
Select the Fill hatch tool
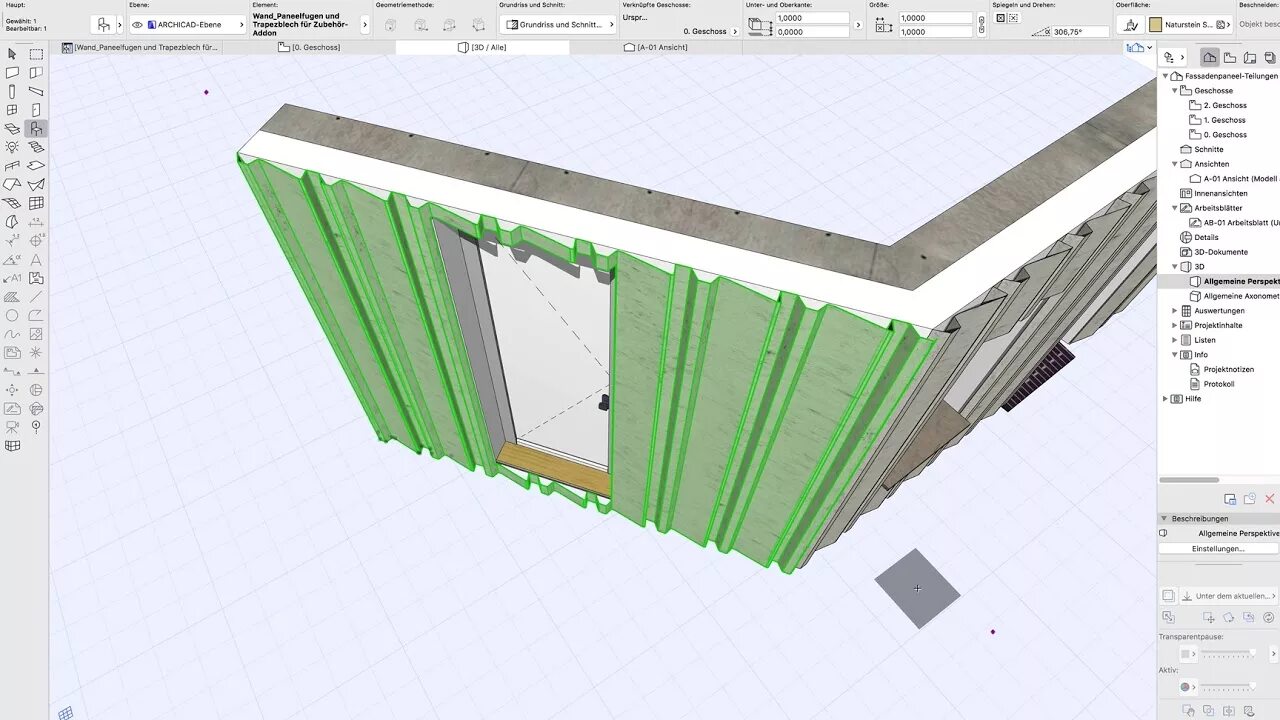[12, 296]
